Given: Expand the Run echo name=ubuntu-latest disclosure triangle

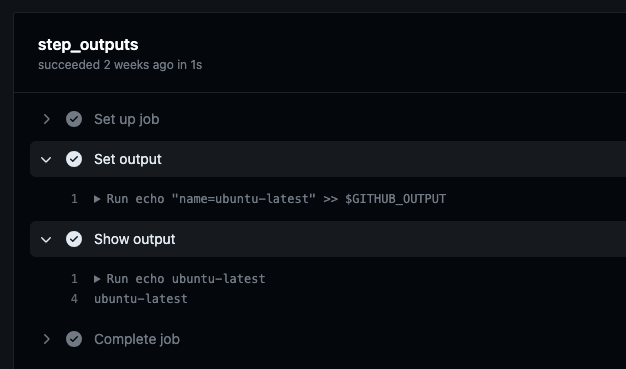Looking at the screenshot, I should (x=97, y=199).
